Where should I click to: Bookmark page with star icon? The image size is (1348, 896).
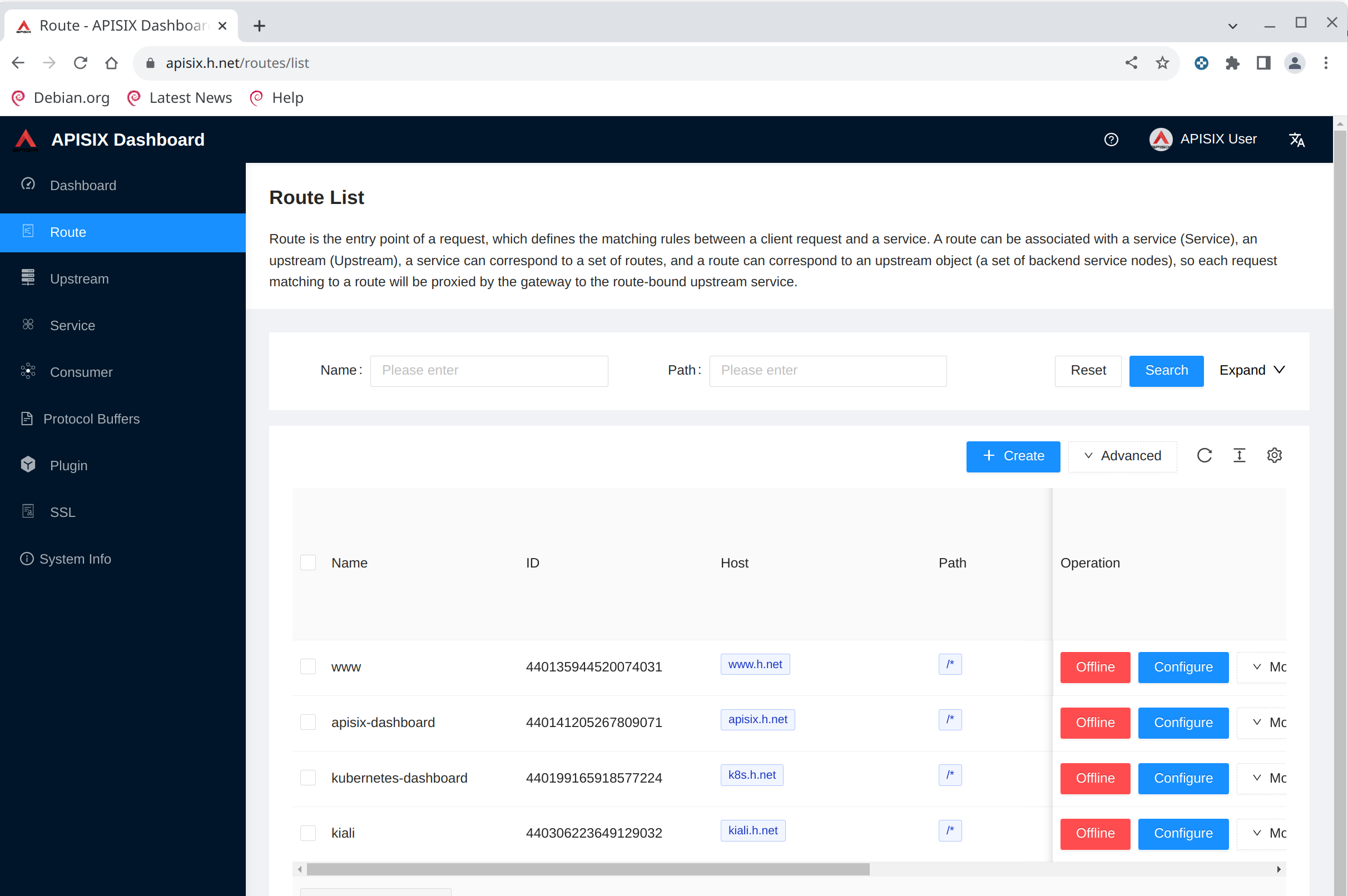click(x=1162, y=63)
